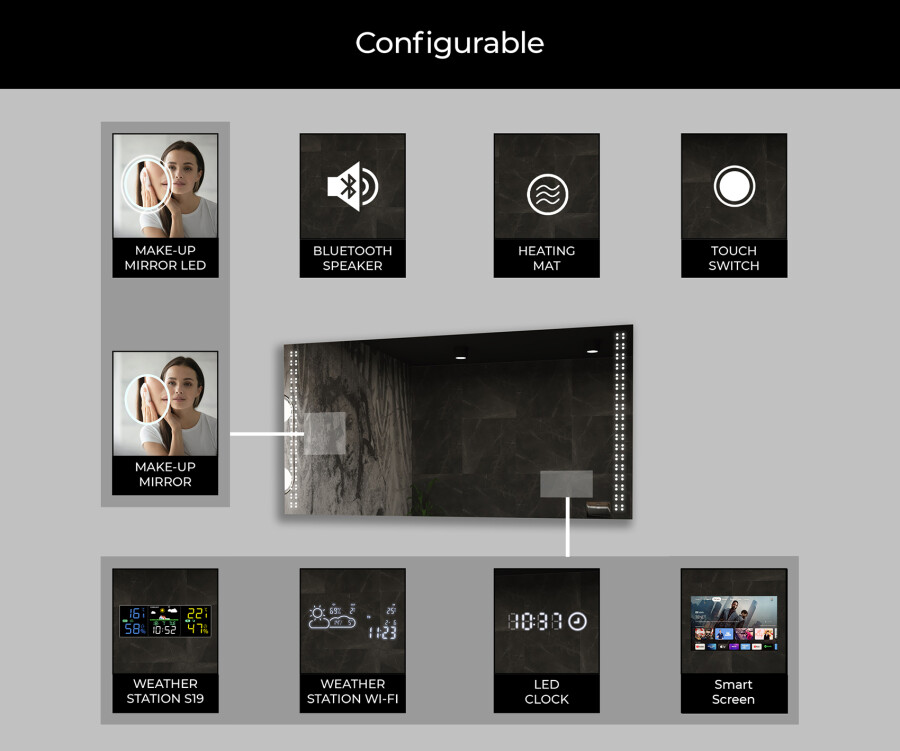Choose the "WEATHER STATION WI-FI" label

pos(352,692)
